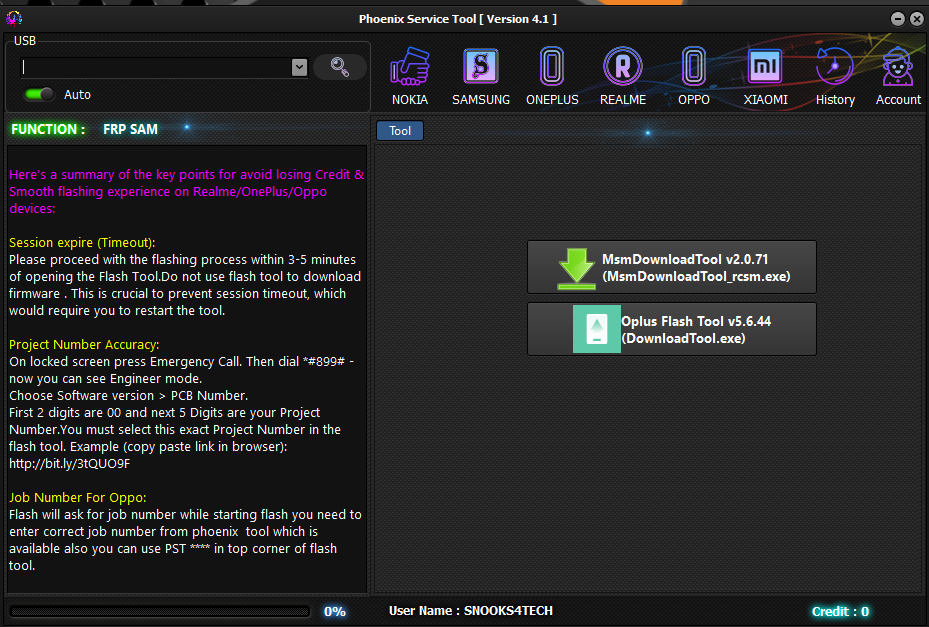Image resolution: width=929 pixels, height=627 pixels.
Task: Select the ONEPLUS brand icon
Action: coord(552,77)
